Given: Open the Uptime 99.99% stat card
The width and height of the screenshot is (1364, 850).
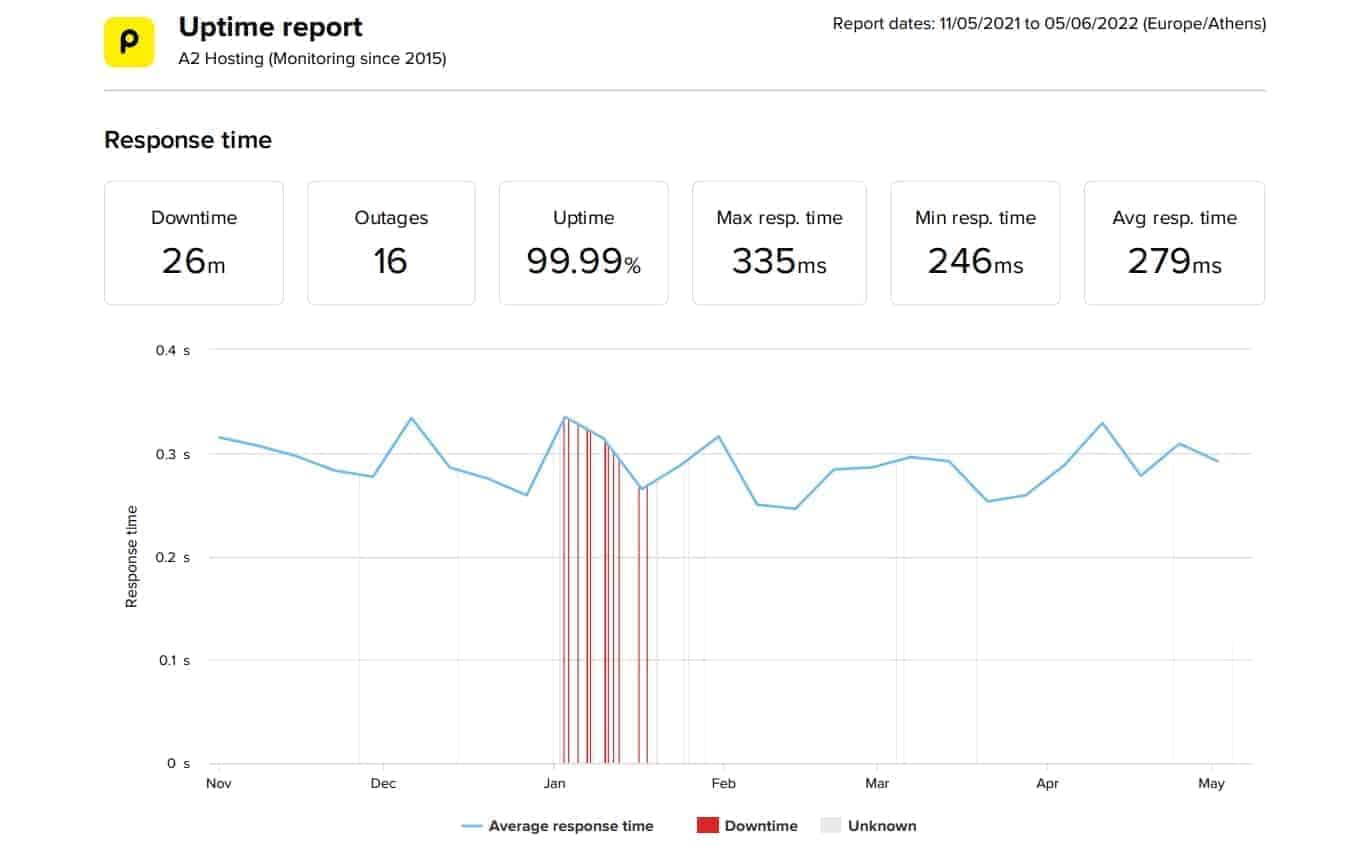Looking at the screenshot, I should pos(584,243).
